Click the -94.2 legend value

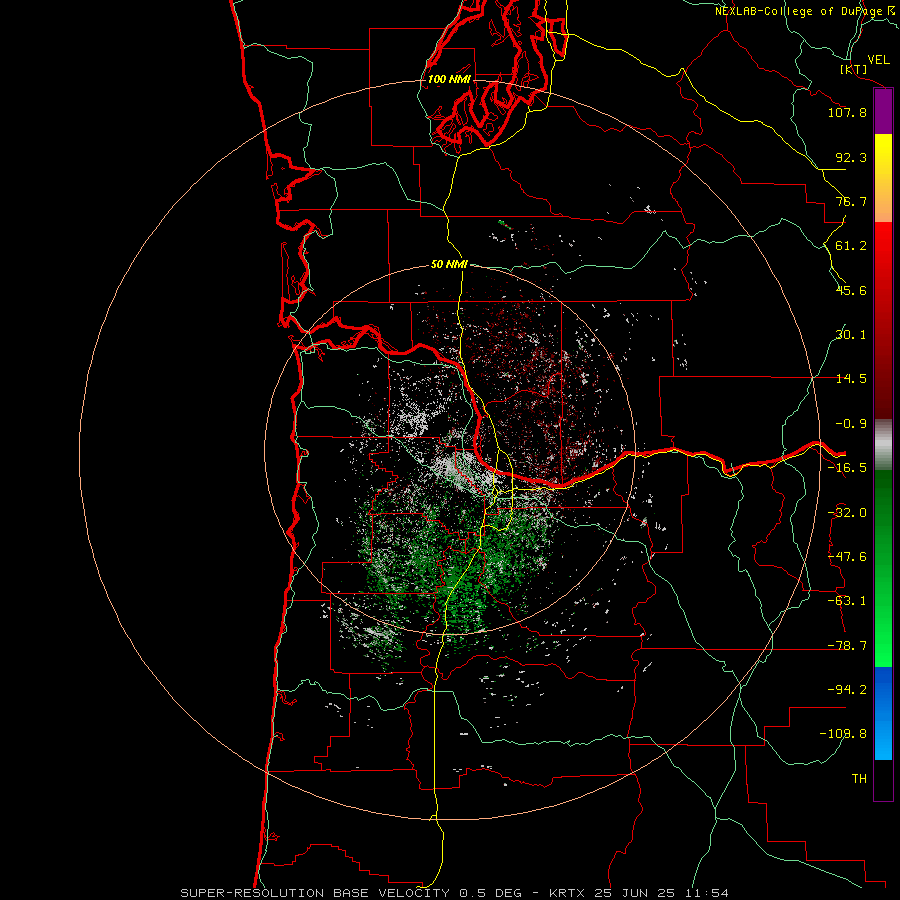click(x=847, y=690)
